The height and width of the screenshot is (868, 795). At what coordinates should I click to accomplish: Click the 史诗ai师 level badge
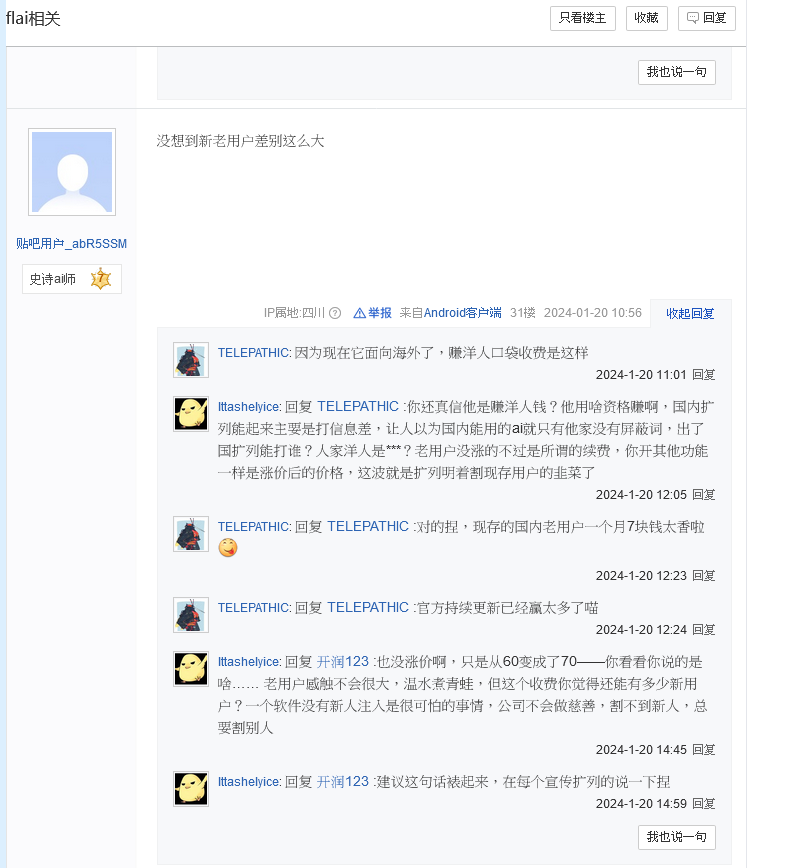(x=71, y=279)
